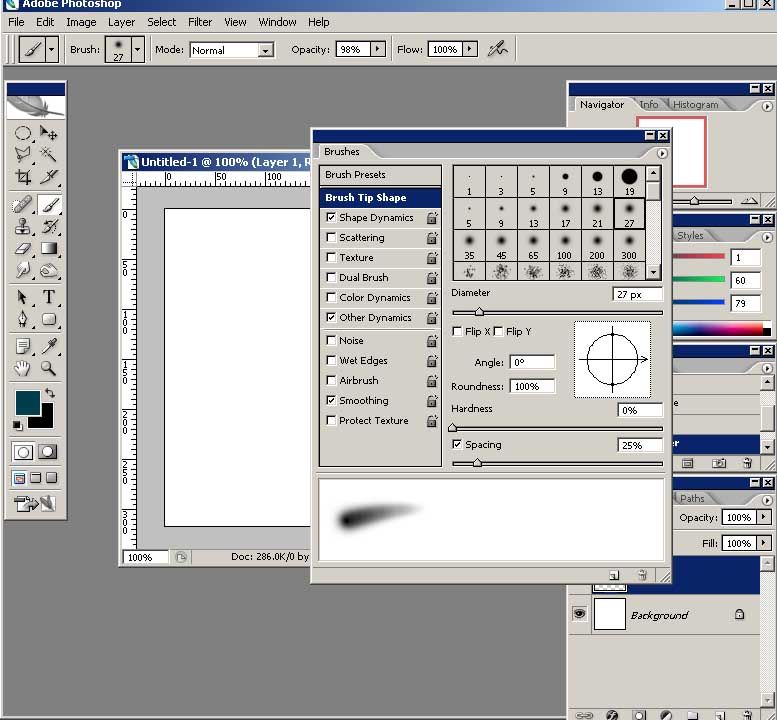The width and height of the screenshot is (777, 720).
Task: Select the Clone Stamp tool
Action: click(22, 226)
